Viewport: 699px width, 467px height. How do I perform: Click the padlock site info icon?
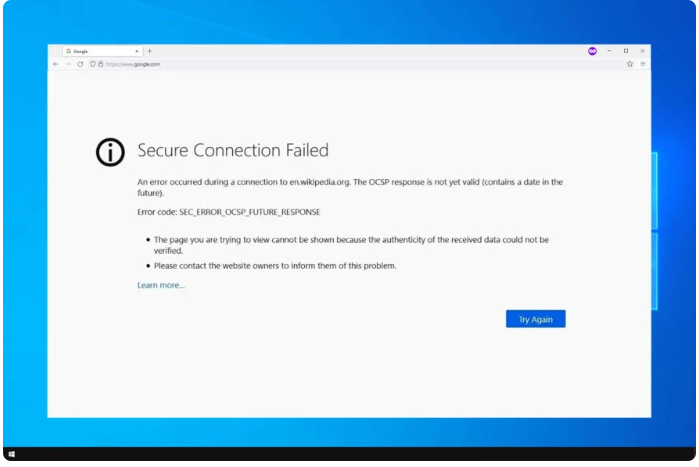[100, 64]
